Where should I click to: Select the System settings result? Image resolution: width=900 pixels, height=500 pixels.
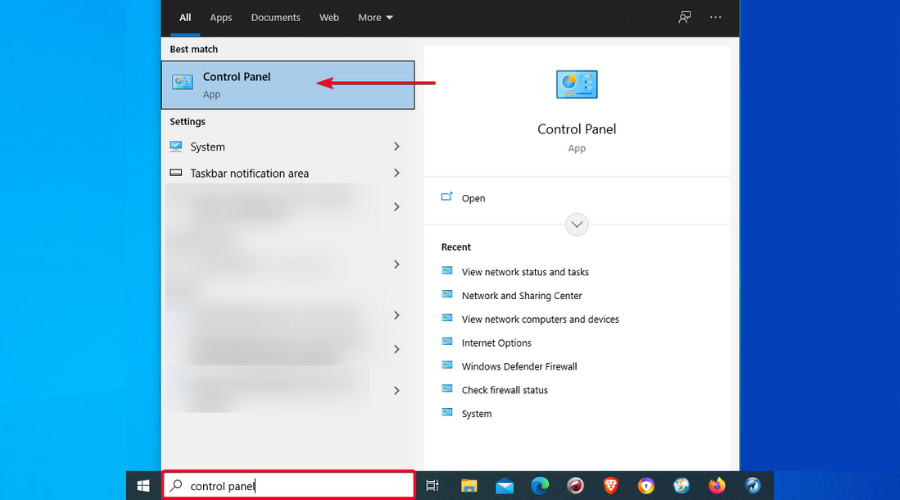(x=288, y=146)
